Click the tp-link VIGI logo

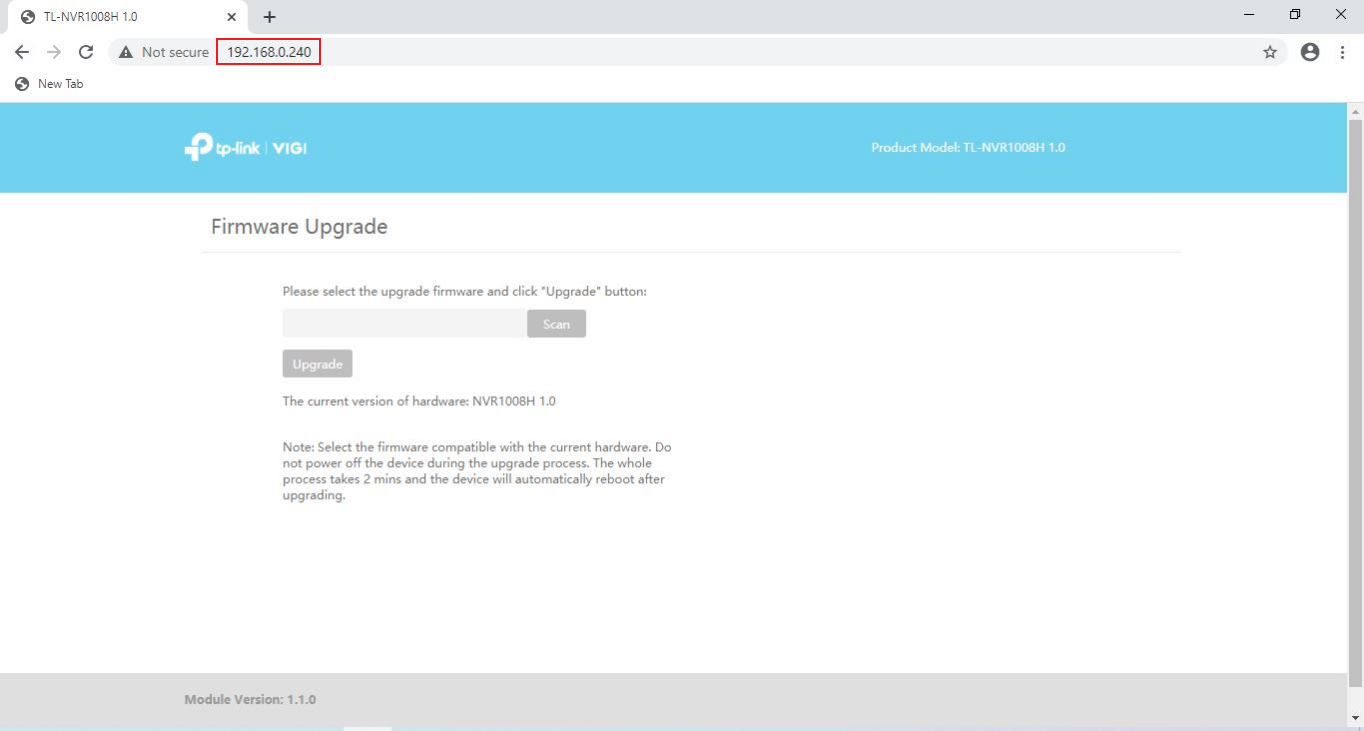pos(245,147)
